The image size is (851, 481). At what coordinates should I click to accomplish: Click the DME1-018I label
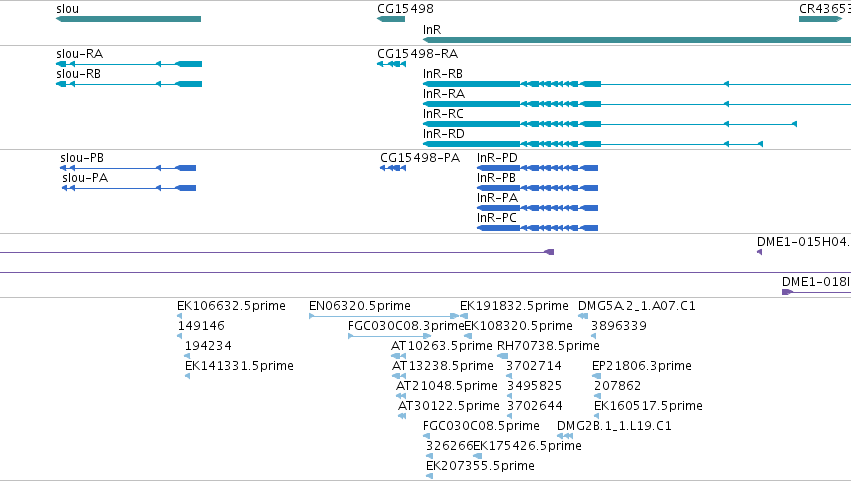tap(816, 282)
